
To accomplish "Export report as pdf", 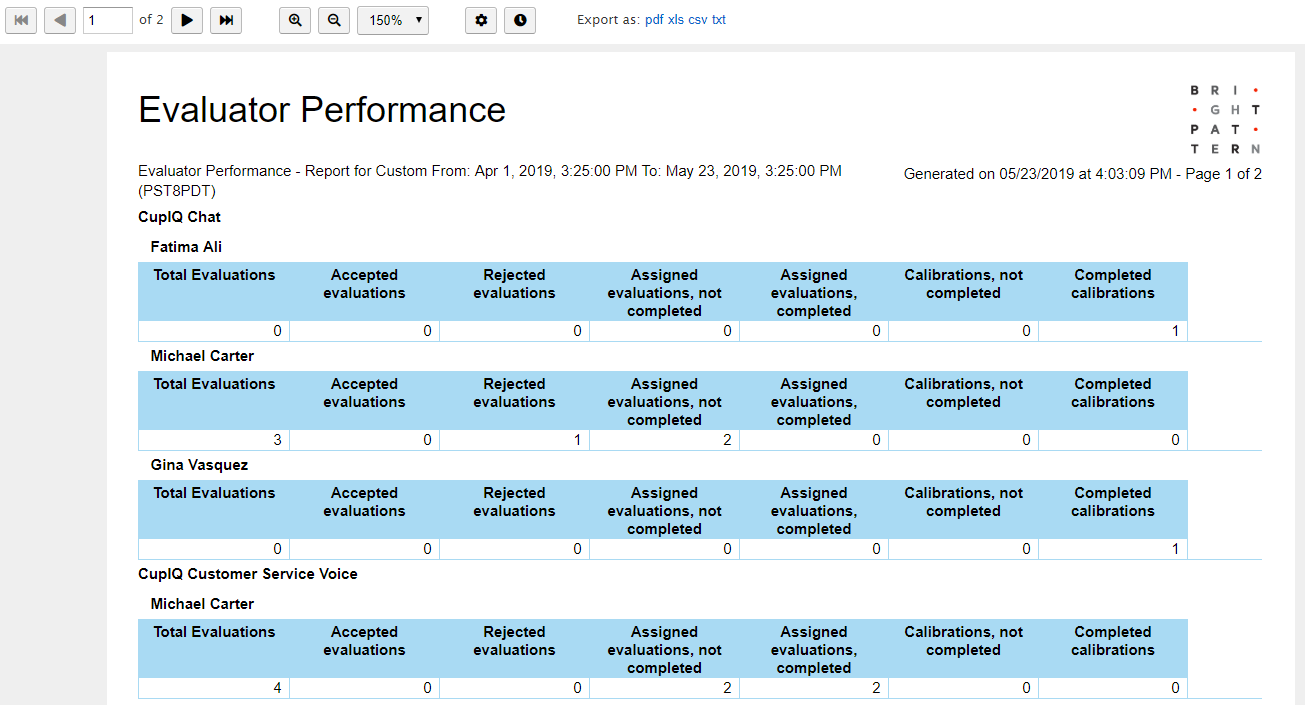I will click(x=654, y=20).
